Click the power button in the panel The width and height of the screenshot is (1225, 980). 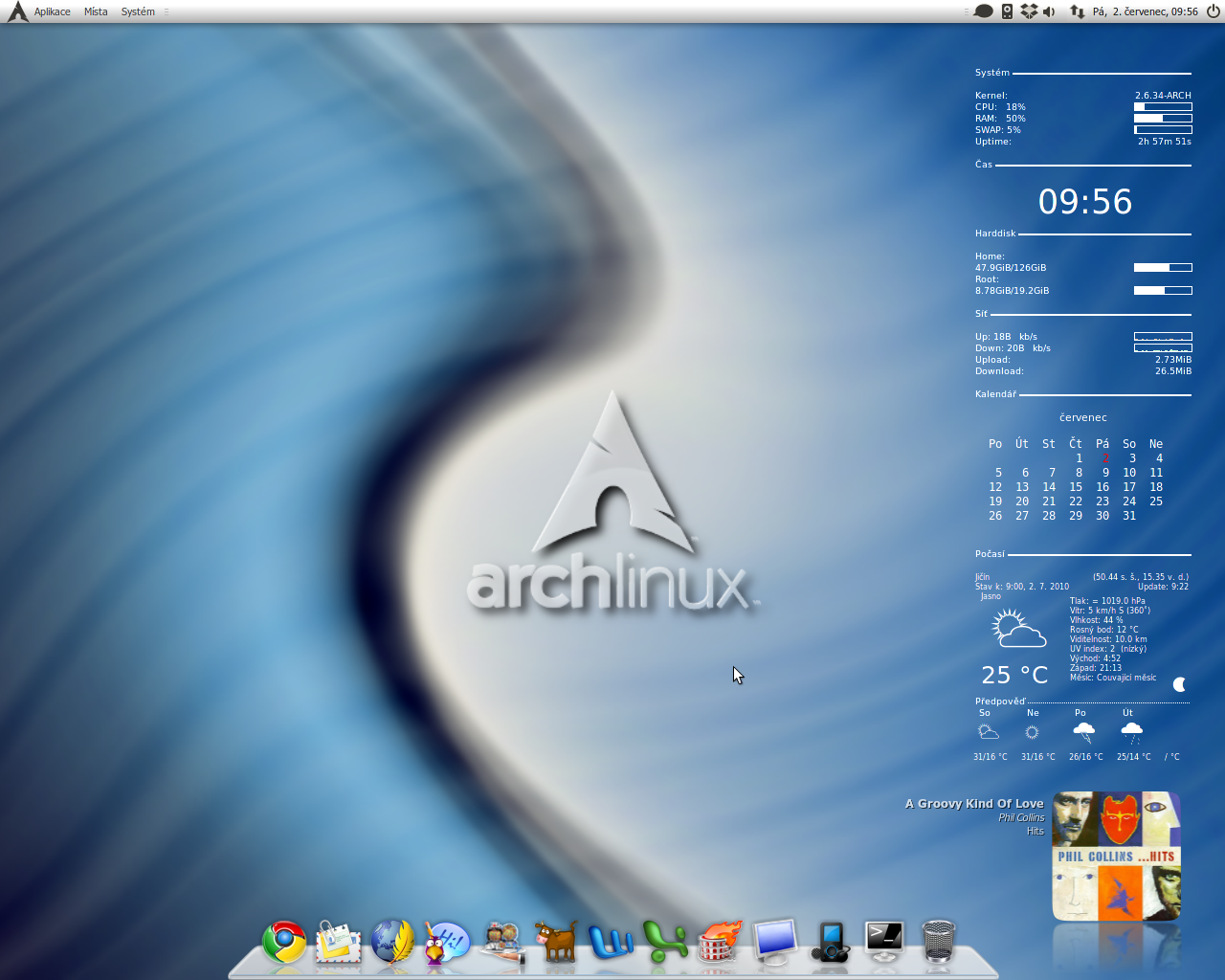pyautogui.click(x=1213, y=11)
